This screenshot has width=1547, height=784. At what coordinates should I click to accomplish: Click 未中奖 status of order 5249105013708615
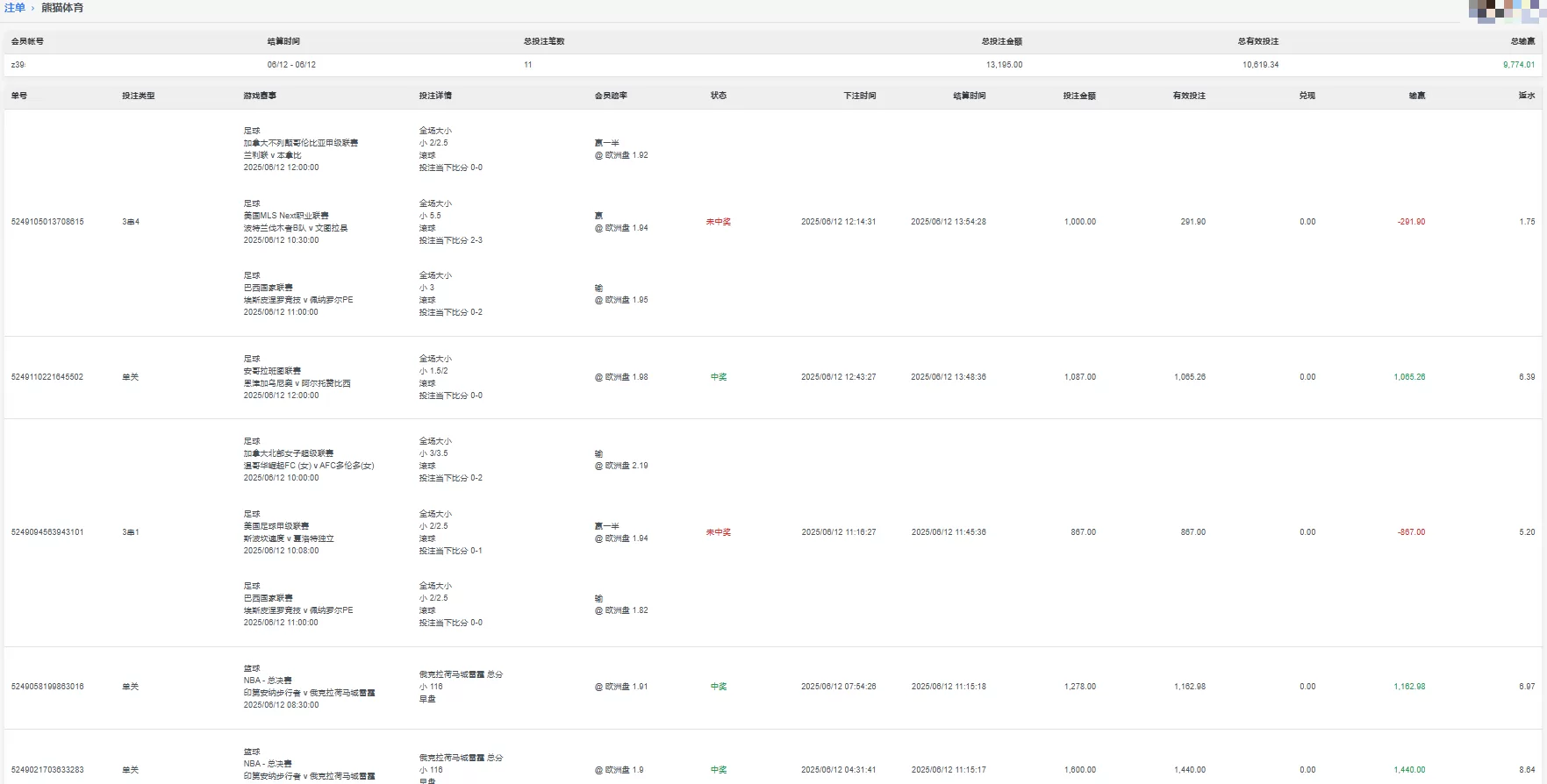[719, 222]
